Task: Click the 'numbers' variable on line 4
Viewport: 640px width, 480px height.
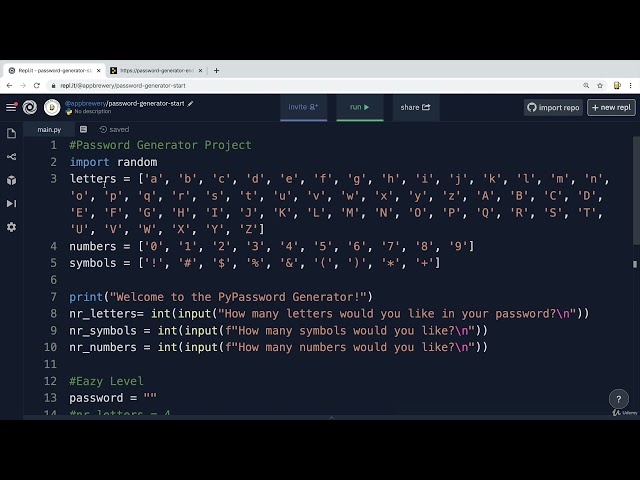Action: click(93, 247)
